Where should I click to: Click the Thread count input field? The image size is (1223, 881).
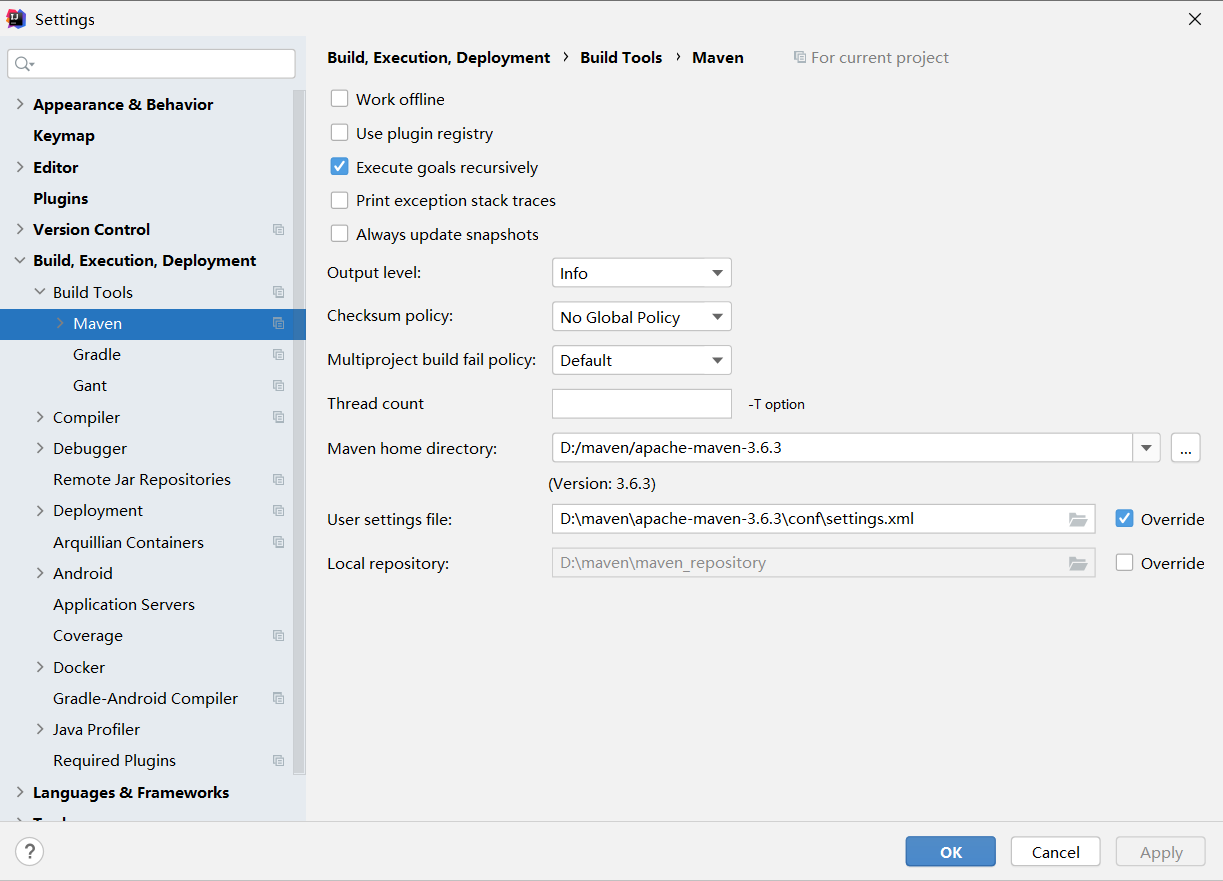(642, 404)
